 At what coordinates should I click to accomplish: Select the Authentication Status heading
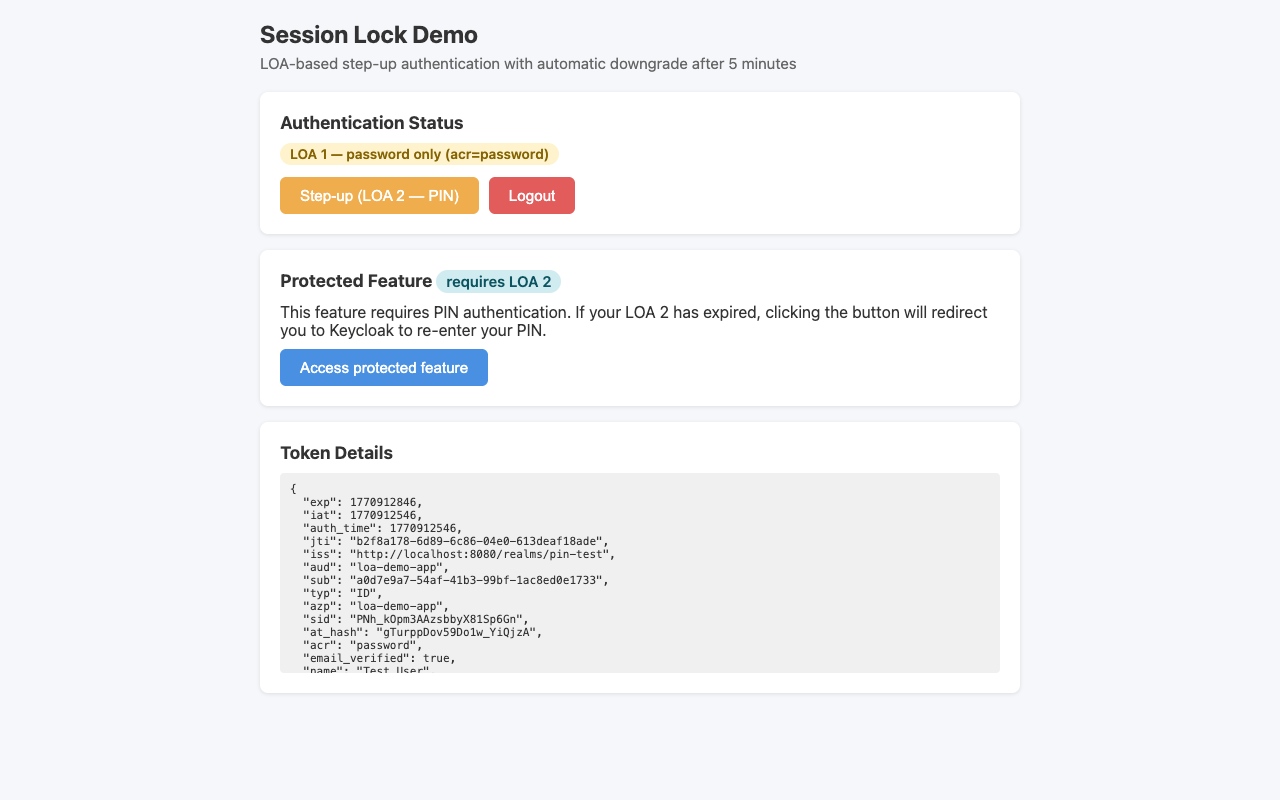(371, 122)
